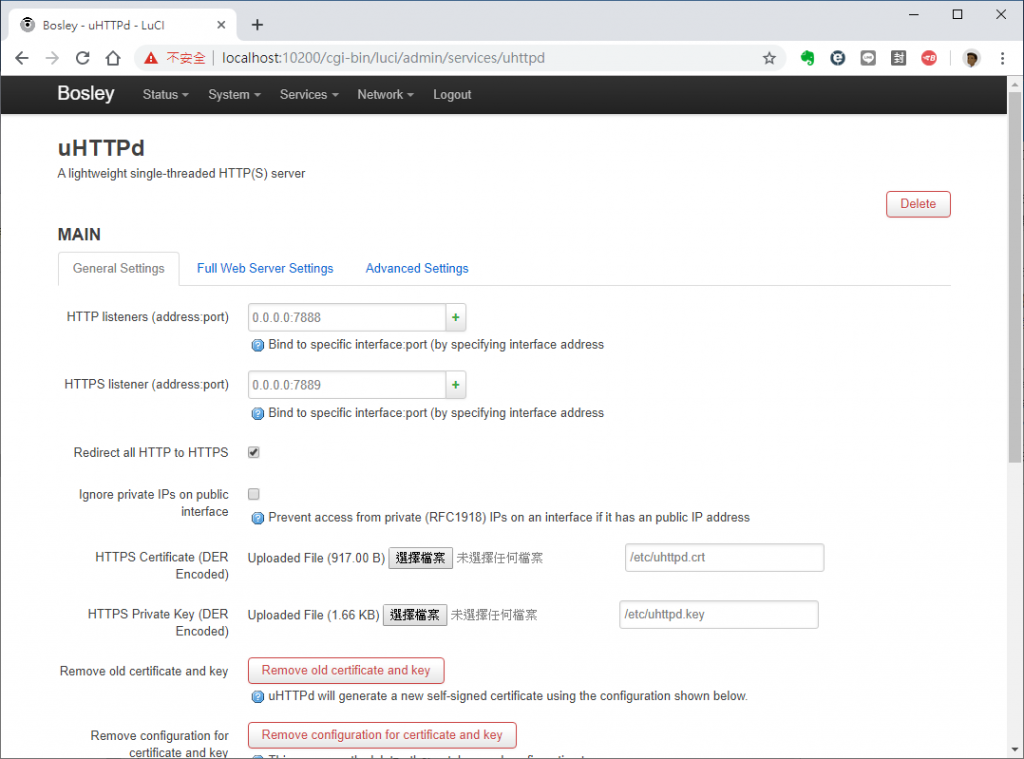This screenshot has width=1024, height=759.
Task: Click the uHTTPd page heading
Action: pos(101,148)
